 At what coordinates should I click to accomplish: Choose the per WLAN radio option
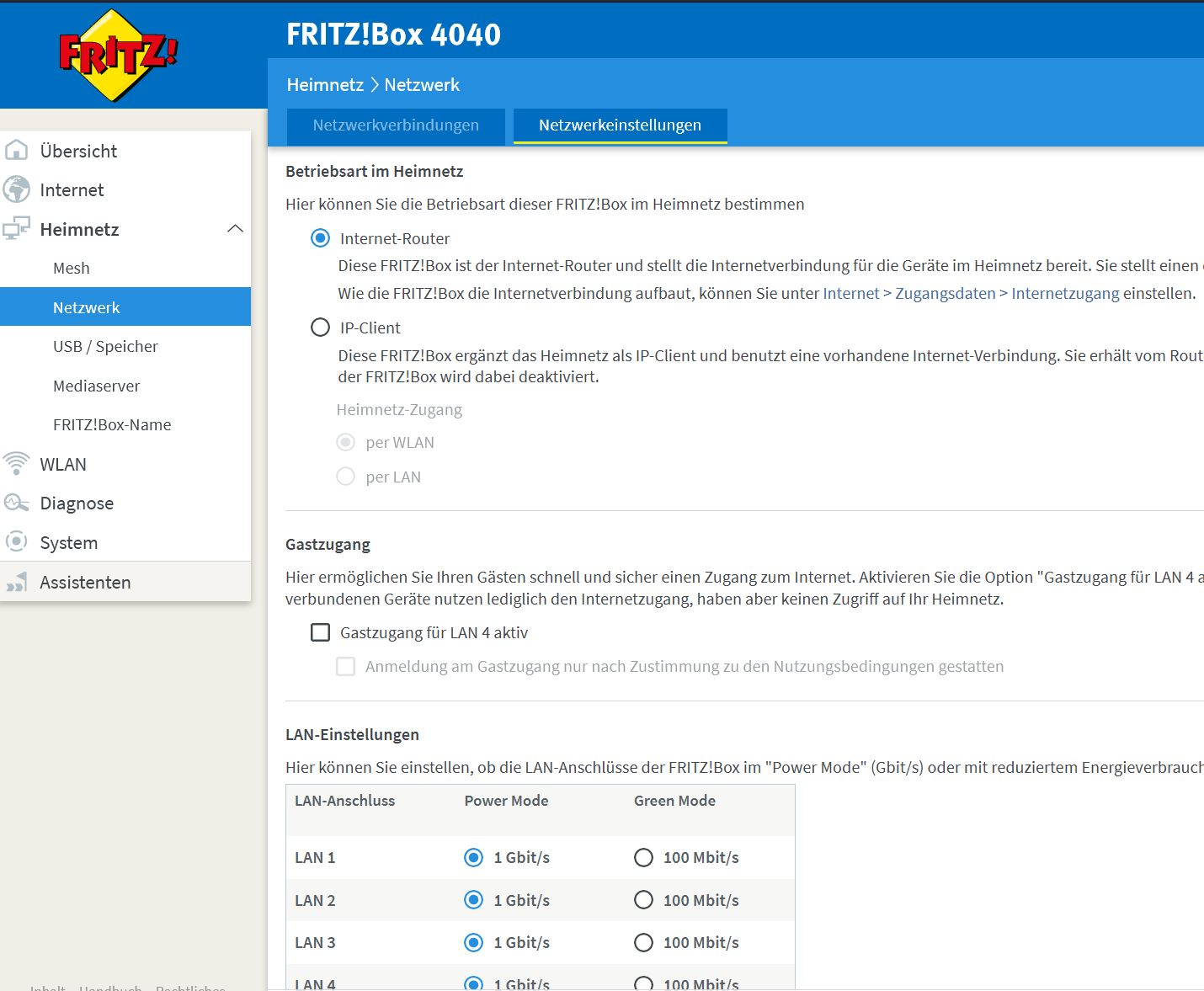345,442
